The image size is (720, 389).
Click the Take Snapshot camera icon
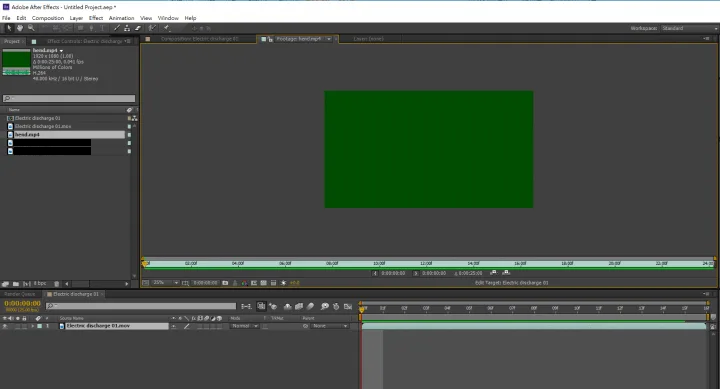coord(225,283)
